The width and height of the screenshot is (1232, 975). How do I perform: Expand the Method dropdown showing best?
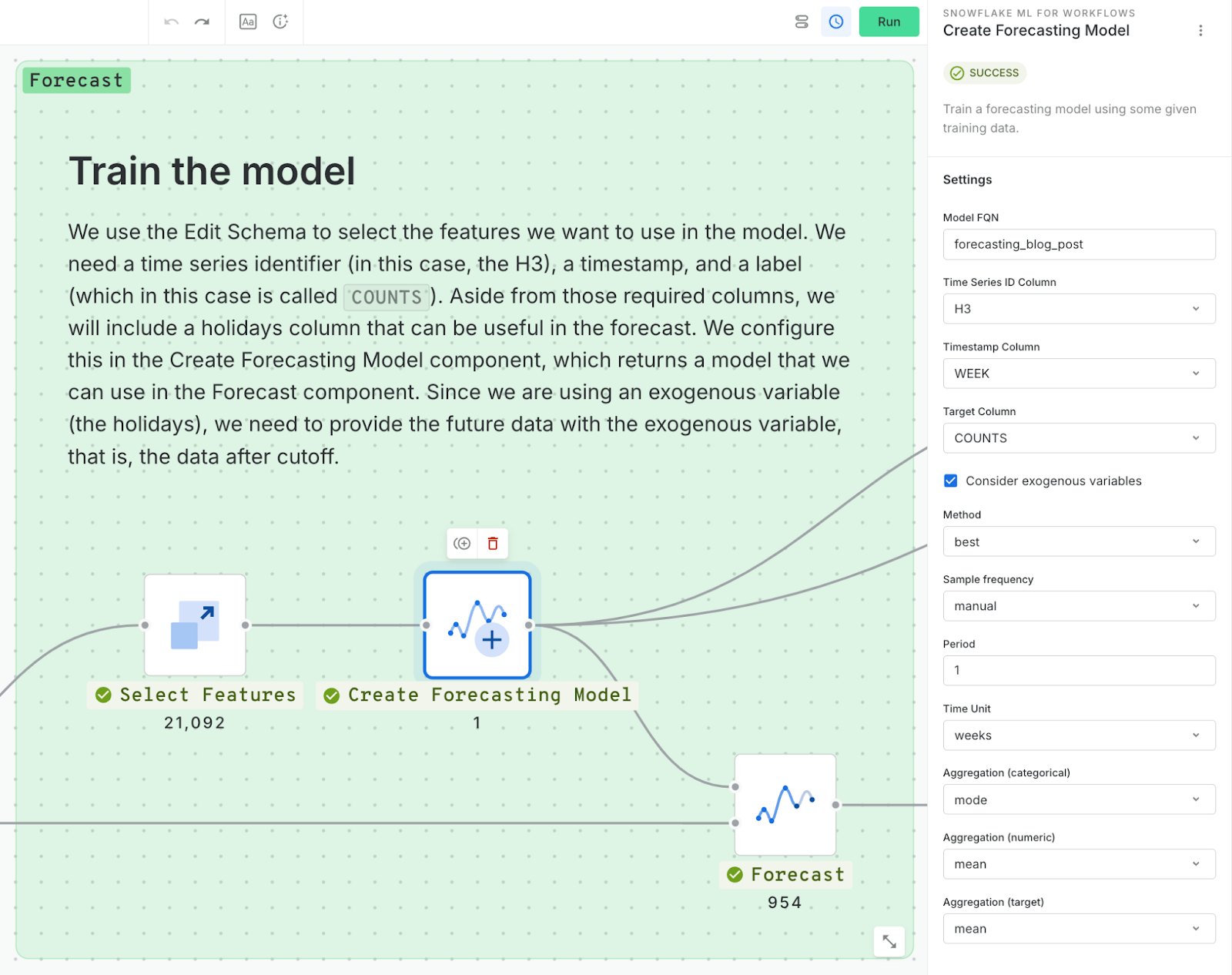coord(1078,541)
